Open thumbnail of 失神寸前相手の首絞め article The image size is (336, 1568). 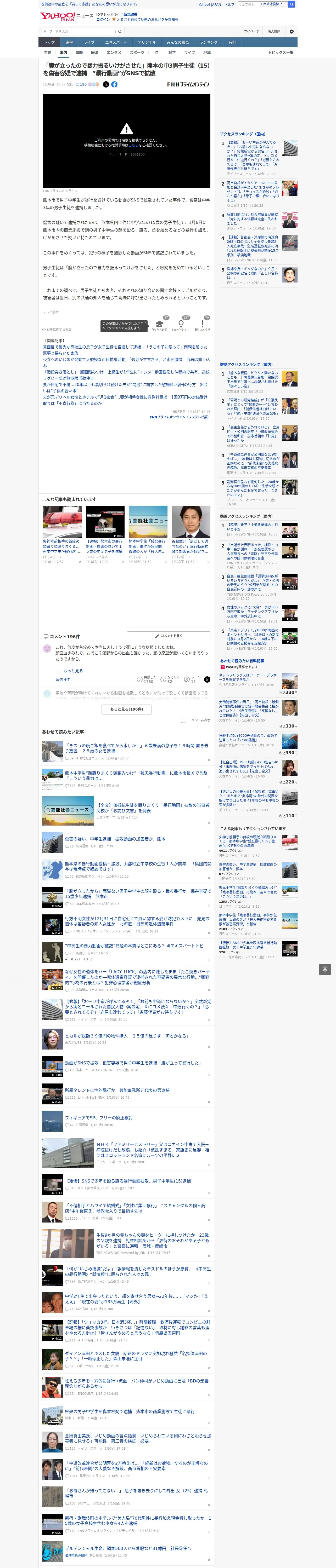(62, 522)
